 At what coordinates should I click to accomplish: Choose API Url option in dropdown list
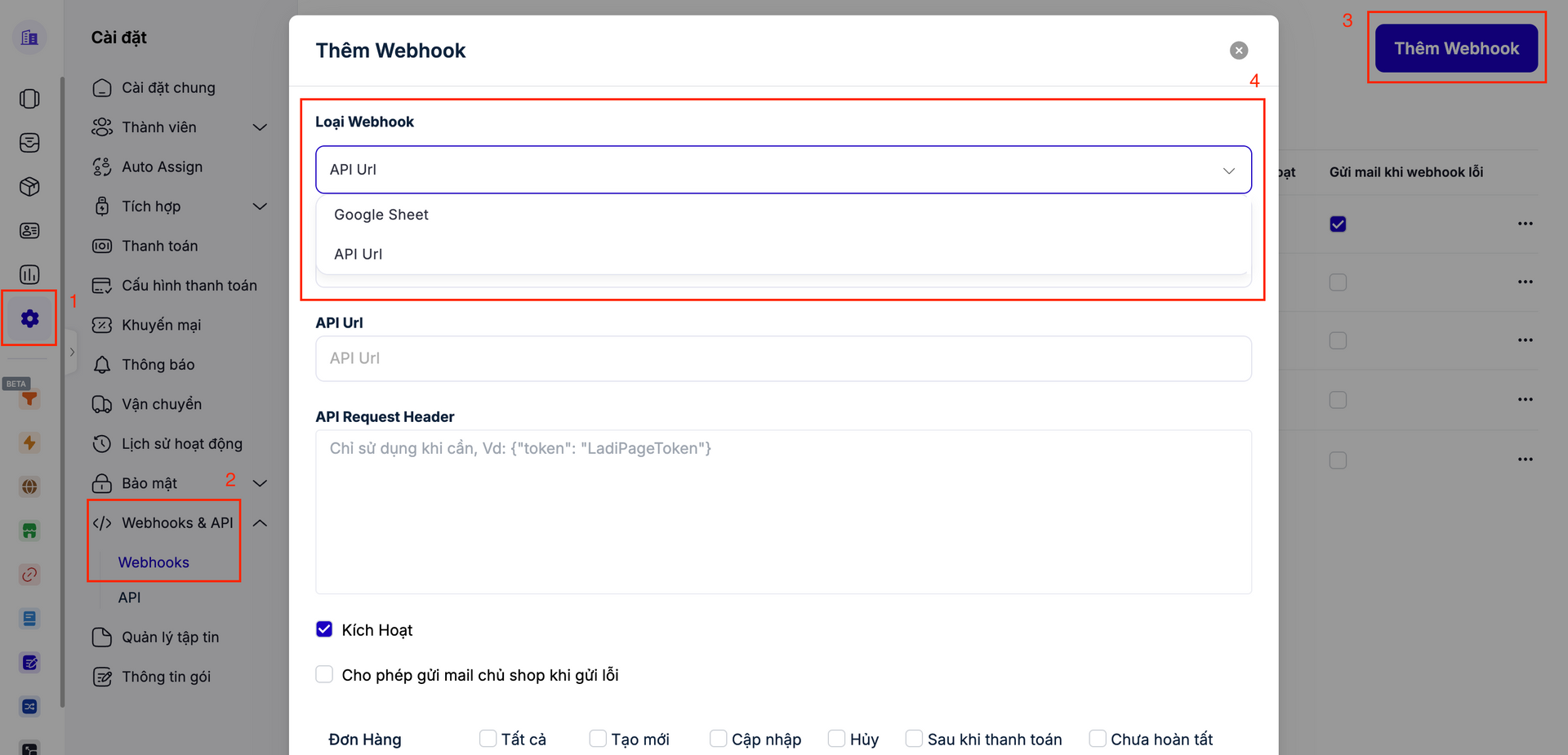pos(359,254)
